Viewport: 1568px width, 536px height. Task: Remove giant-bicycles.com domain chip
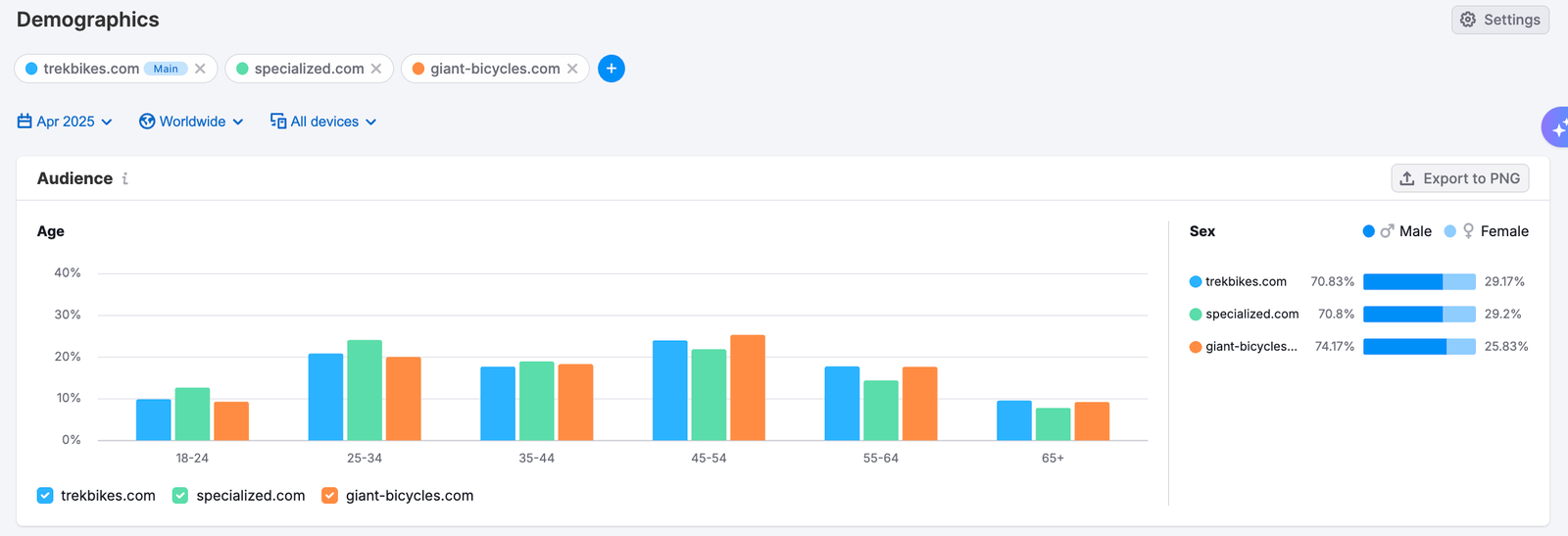click(x=572, y=69)
